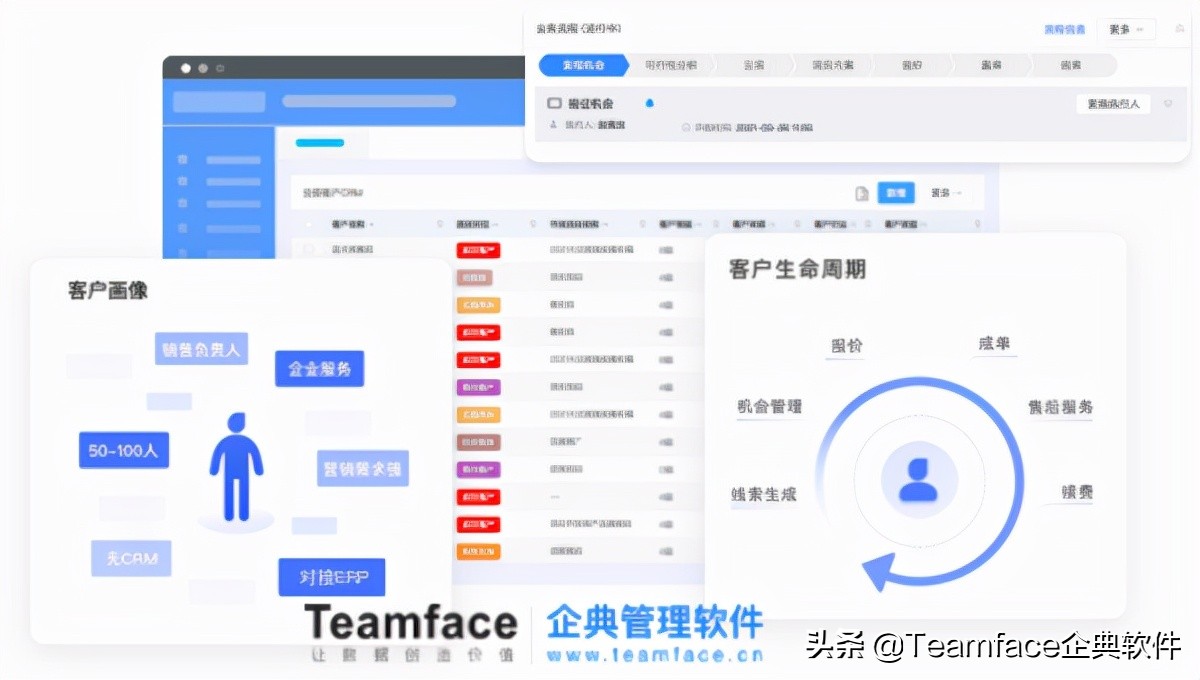Image resolution: width=1200 pixels, height=680 pixels.
Task: Check the checkbox beside the opportunity name
Action: tap(553, 100)
